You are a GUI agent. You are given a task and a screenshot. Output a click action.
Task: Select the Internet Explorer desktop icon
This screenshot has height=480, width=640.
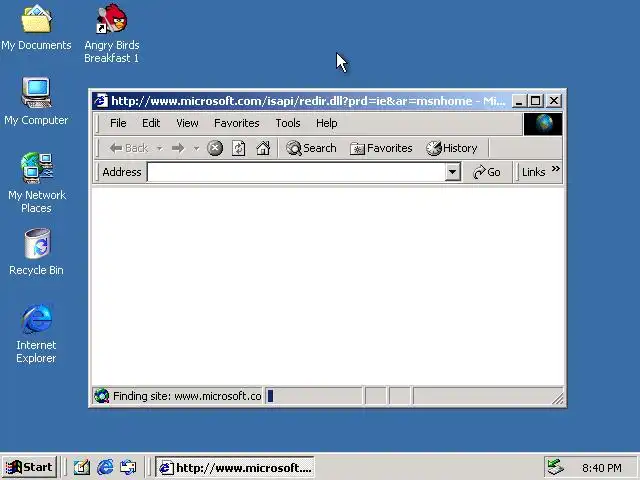[36, 333]
